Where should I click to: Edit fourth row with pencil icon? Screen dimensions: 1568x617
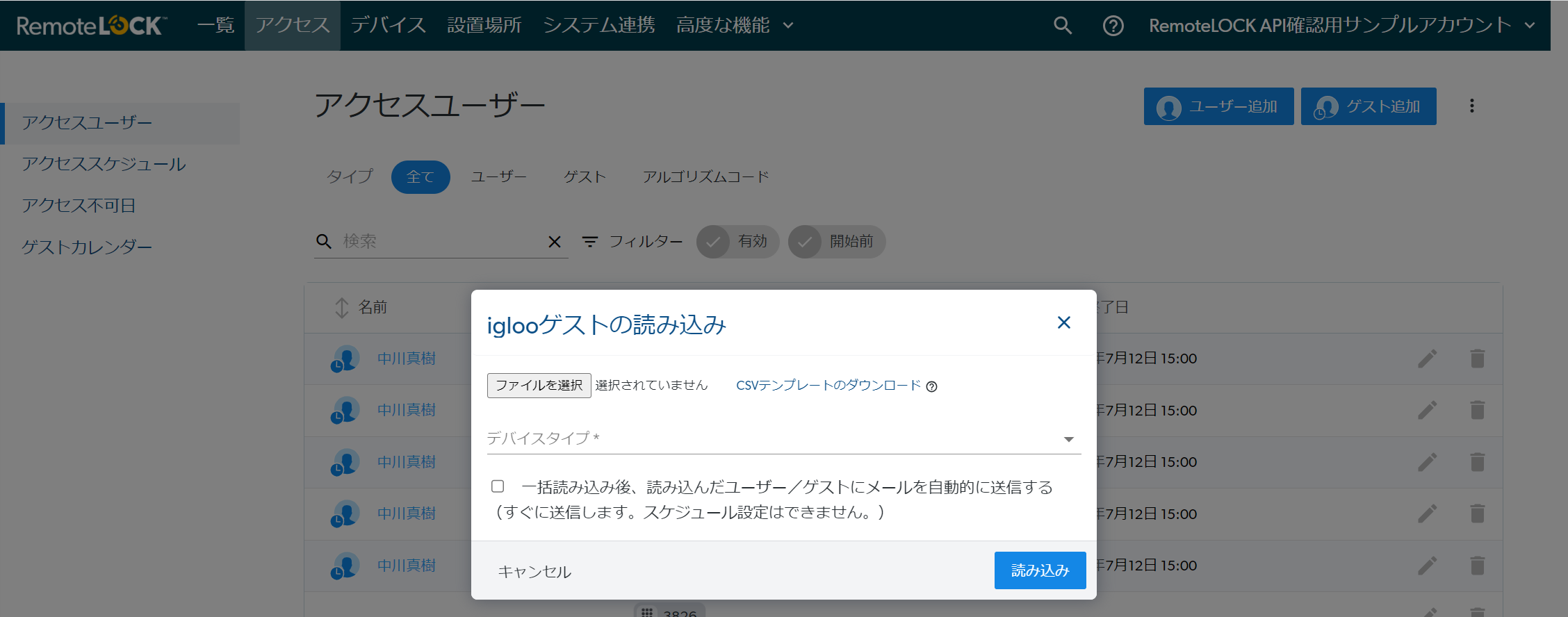tap(1427, 513)
